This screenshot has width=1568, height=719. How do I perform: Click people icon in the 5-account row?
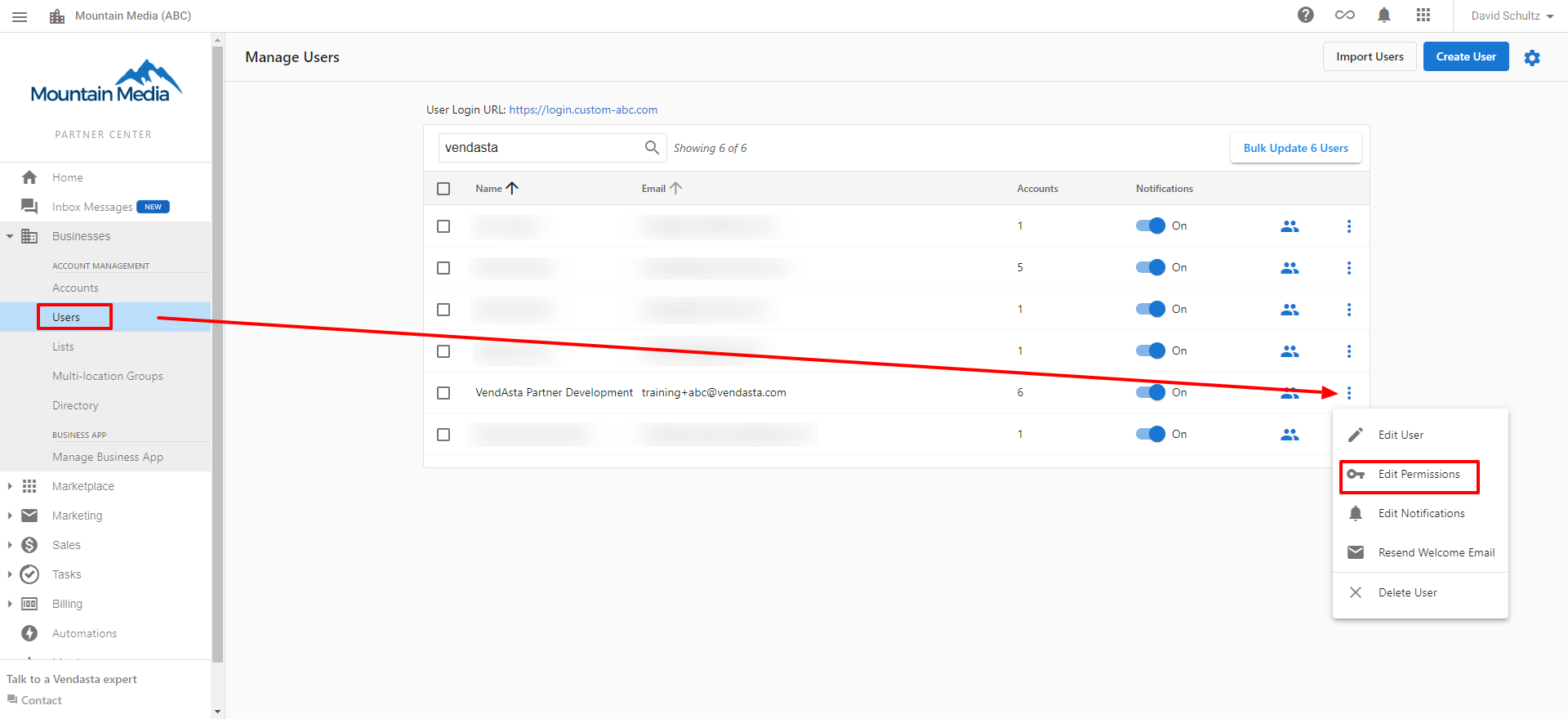[1290, 267]
